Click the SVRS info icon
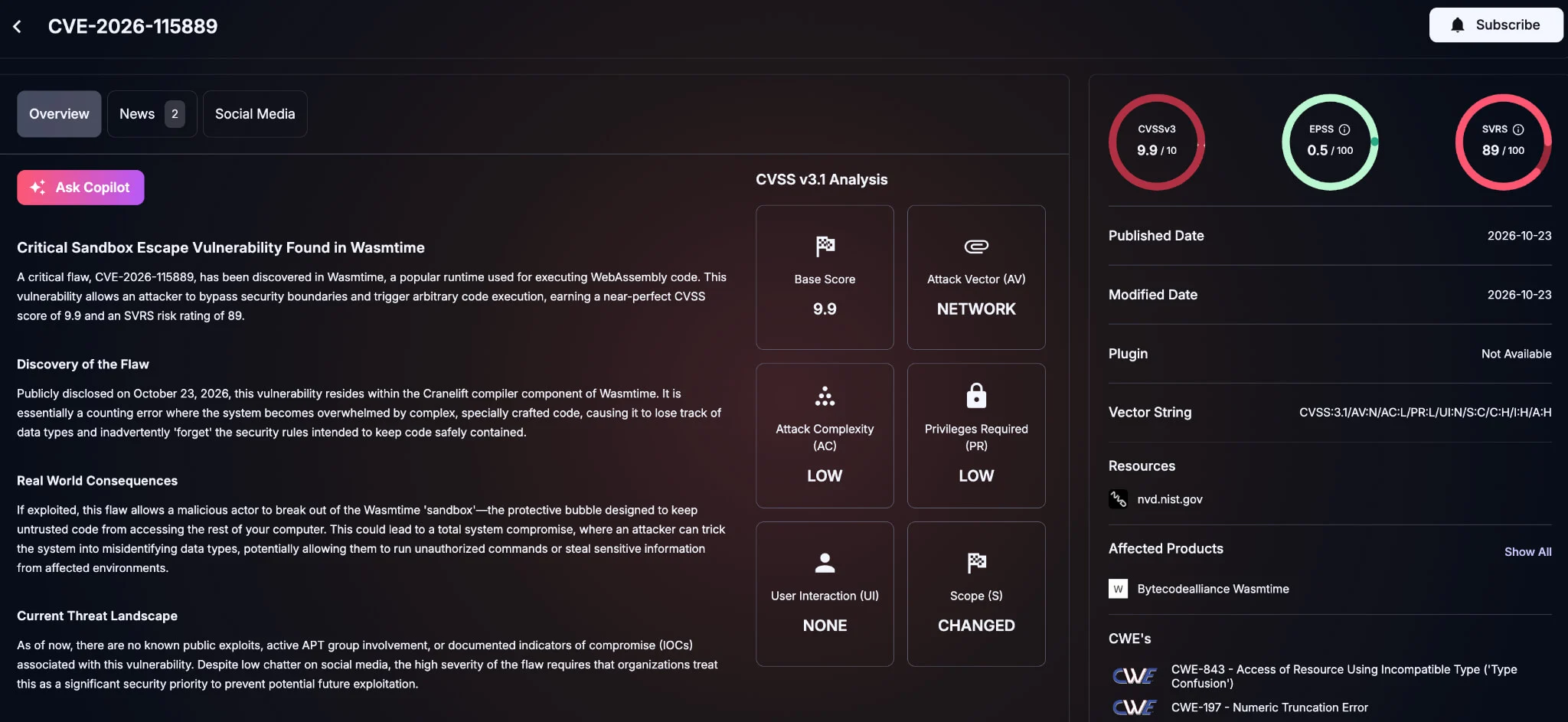 1518,129
